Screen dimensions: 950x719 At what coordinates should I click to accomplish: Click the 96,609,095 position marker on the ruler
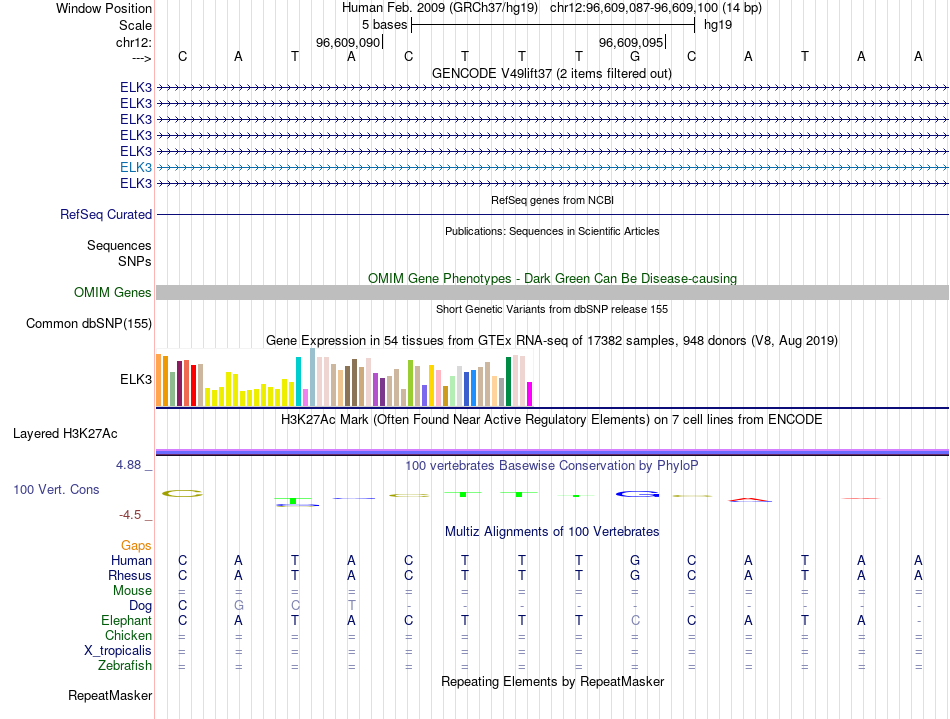click(632, 43)
